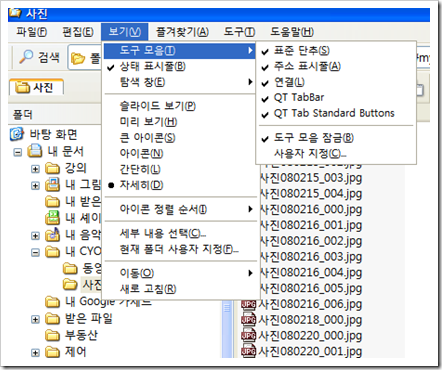Open the 즐겨찾기(A) menu
This screenshot has height=370, width=442.
coord(182,32)
